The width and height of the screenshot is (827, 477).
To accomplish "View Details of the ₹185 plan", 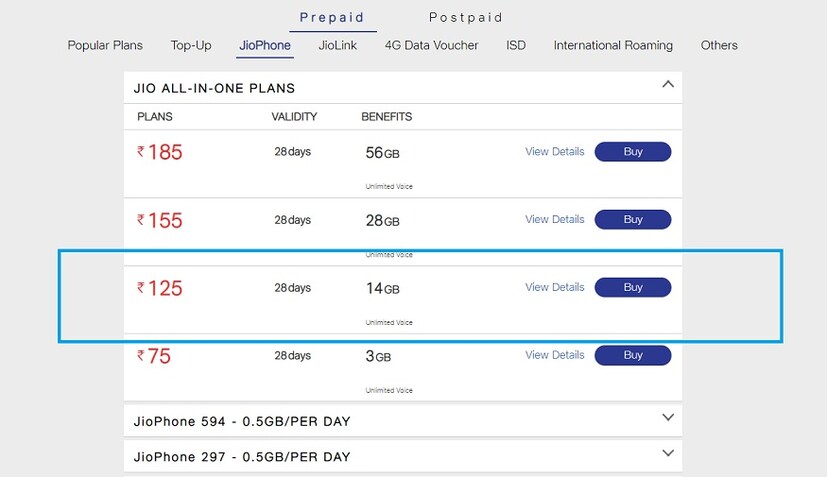I will (555, 152).
